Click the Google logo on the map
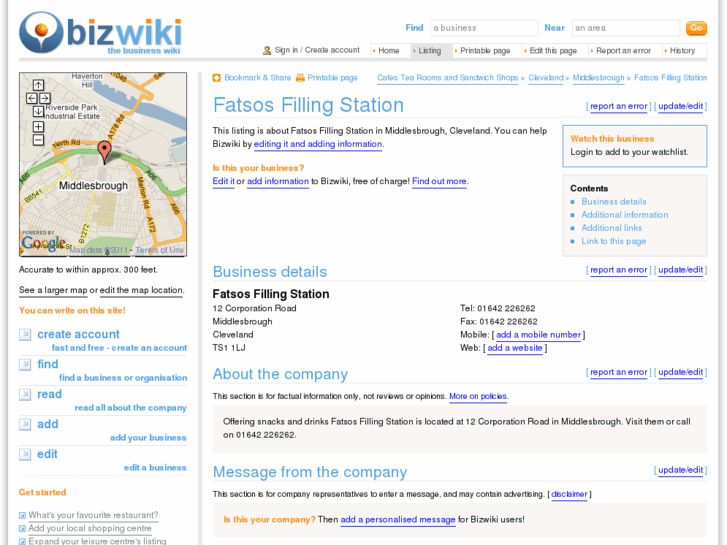 point(44,243)
